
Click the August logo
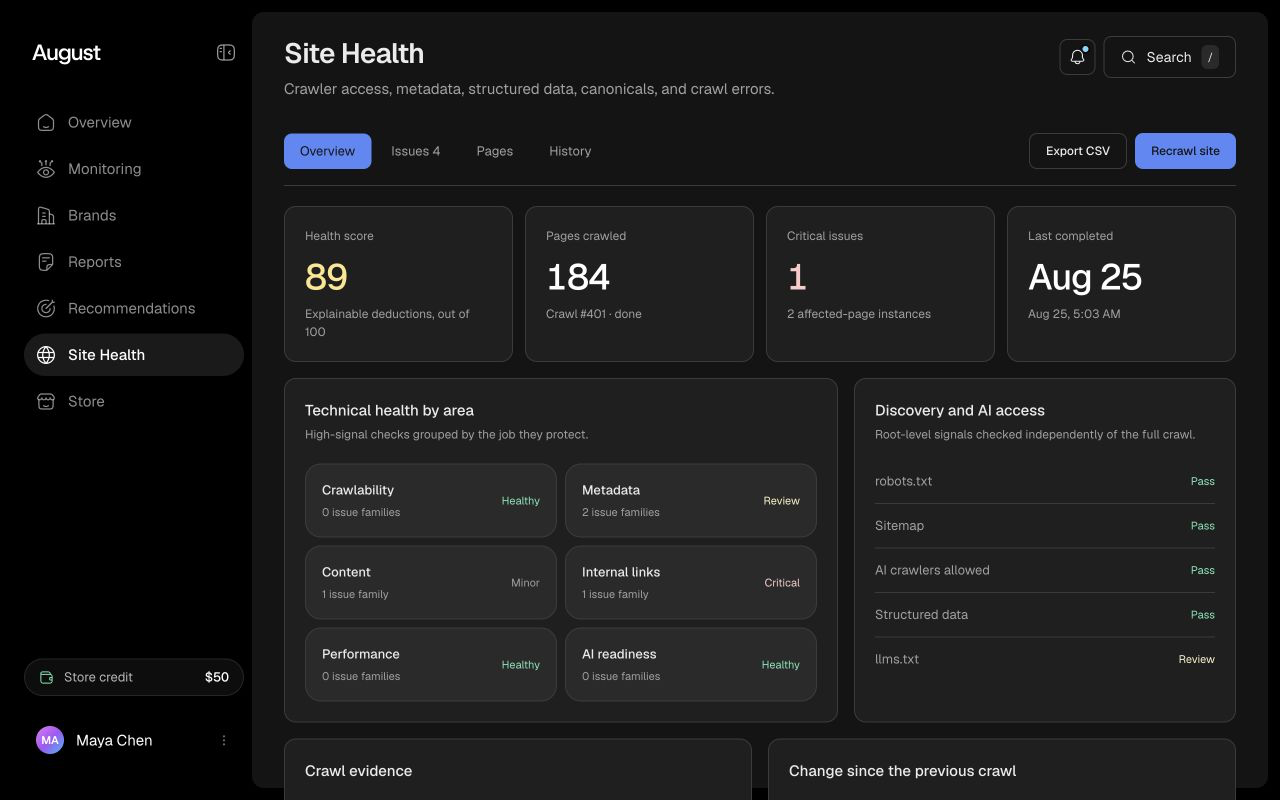click(66, 53)
